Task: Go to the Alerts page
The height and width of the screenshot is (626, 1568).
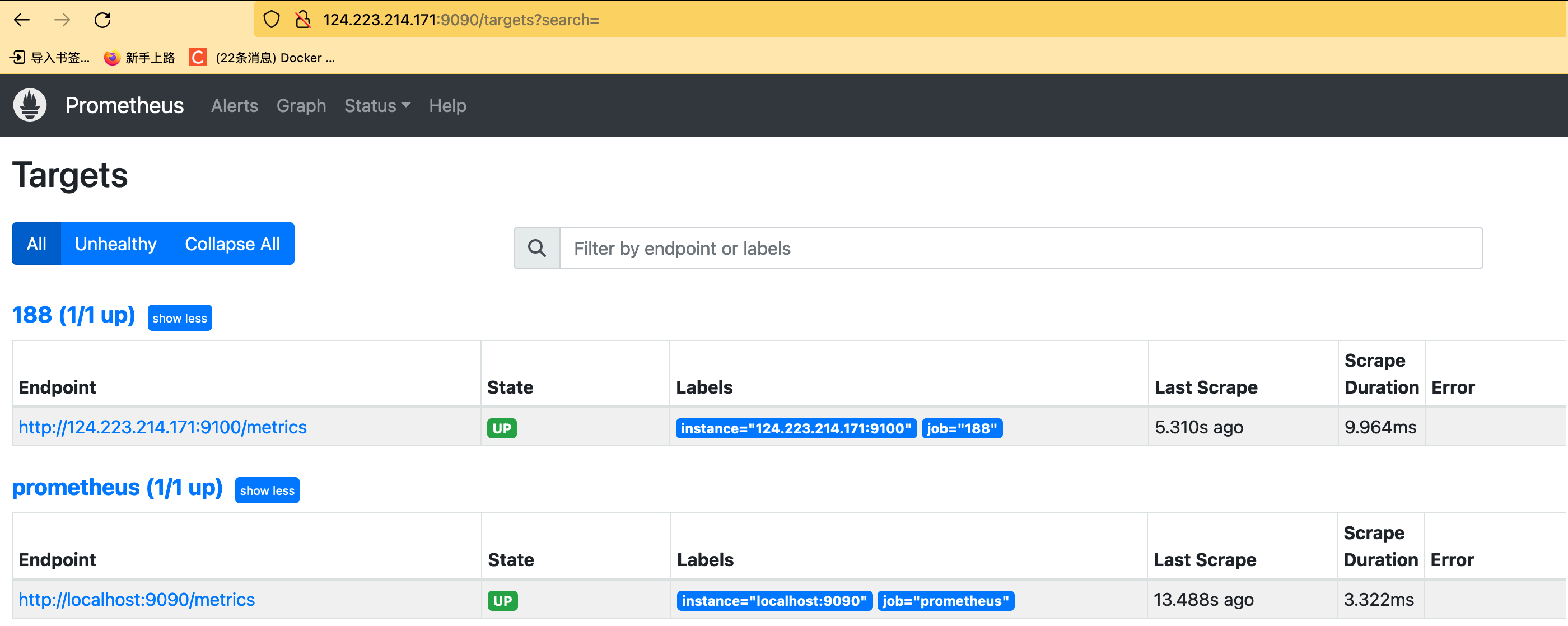Action: point(234,106)
